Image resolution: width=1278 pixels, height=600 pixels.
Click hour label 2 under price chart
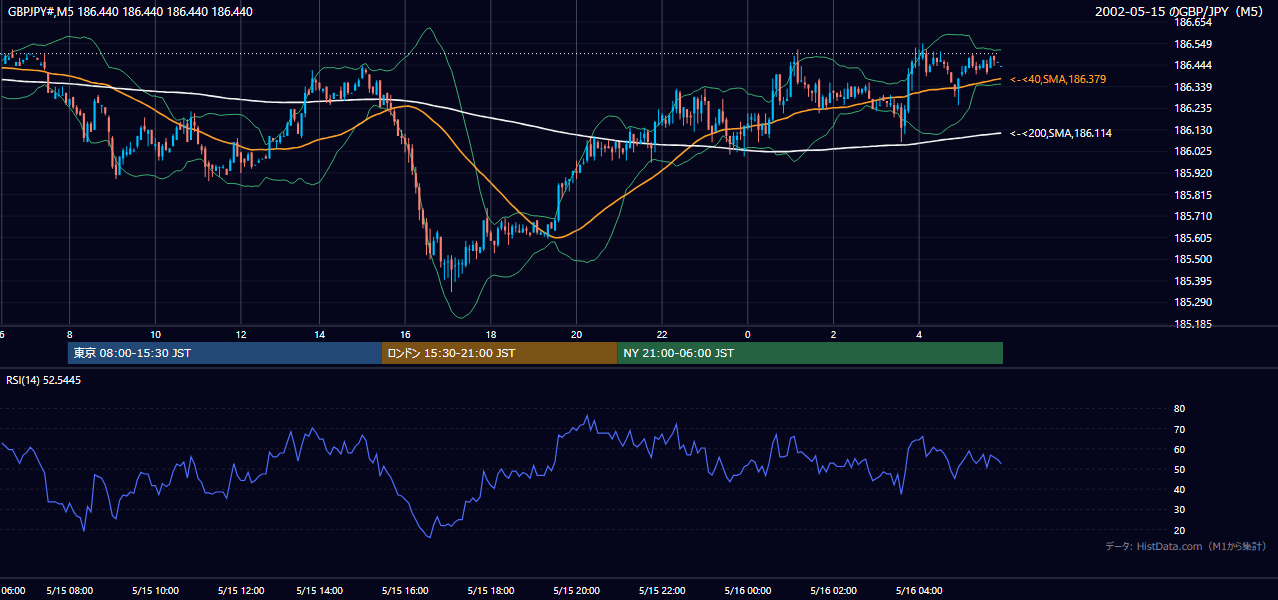(833, 334)
